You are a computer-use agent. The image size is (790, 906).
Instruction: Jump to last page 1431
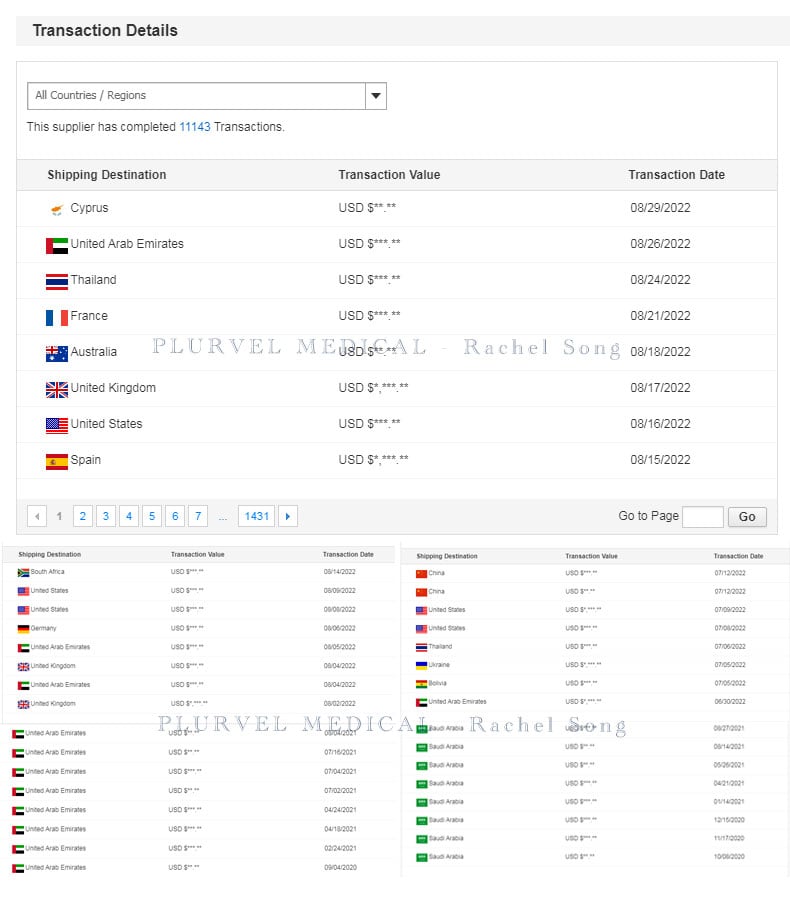click(257, 516)
